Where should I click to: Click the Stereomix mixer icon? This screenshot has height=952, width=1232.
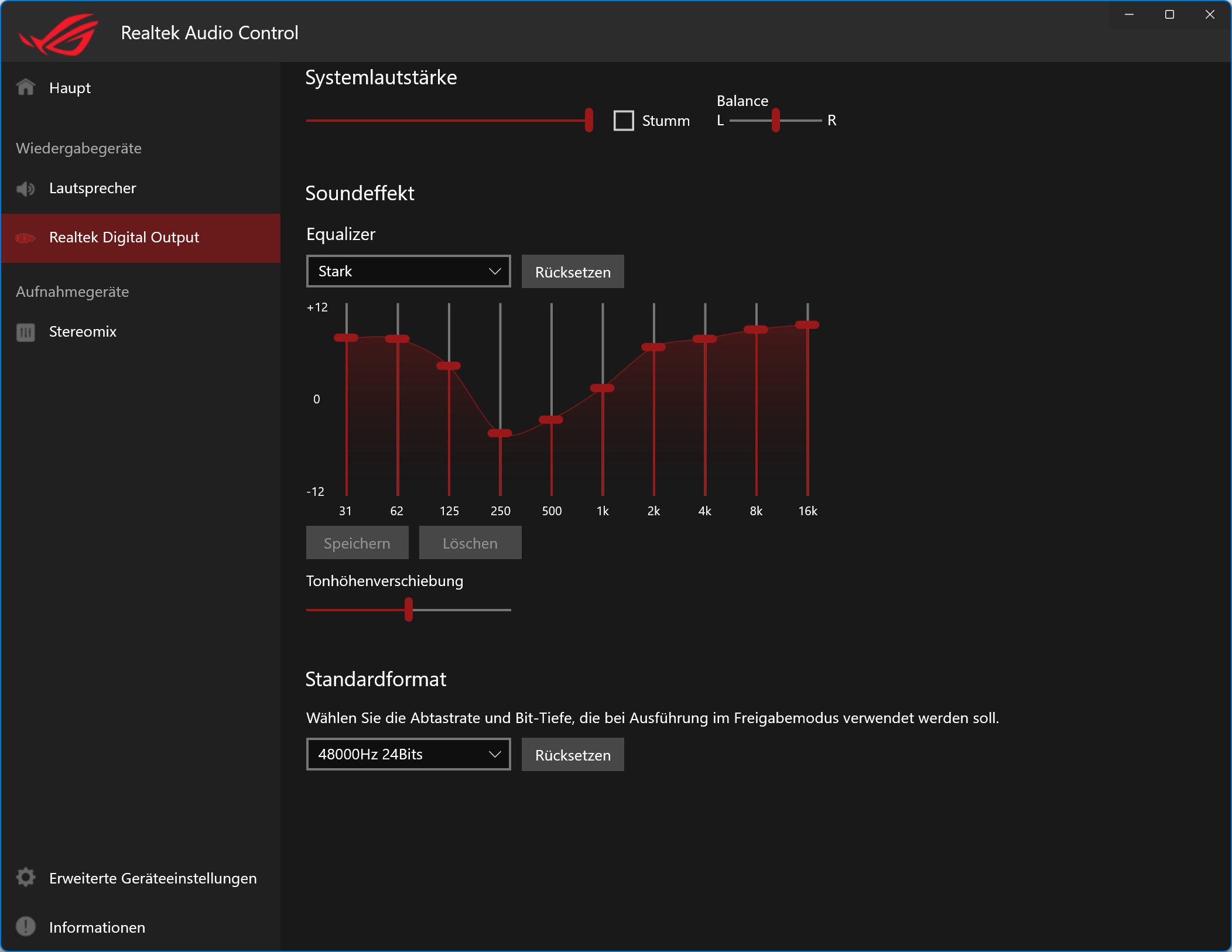26,332
